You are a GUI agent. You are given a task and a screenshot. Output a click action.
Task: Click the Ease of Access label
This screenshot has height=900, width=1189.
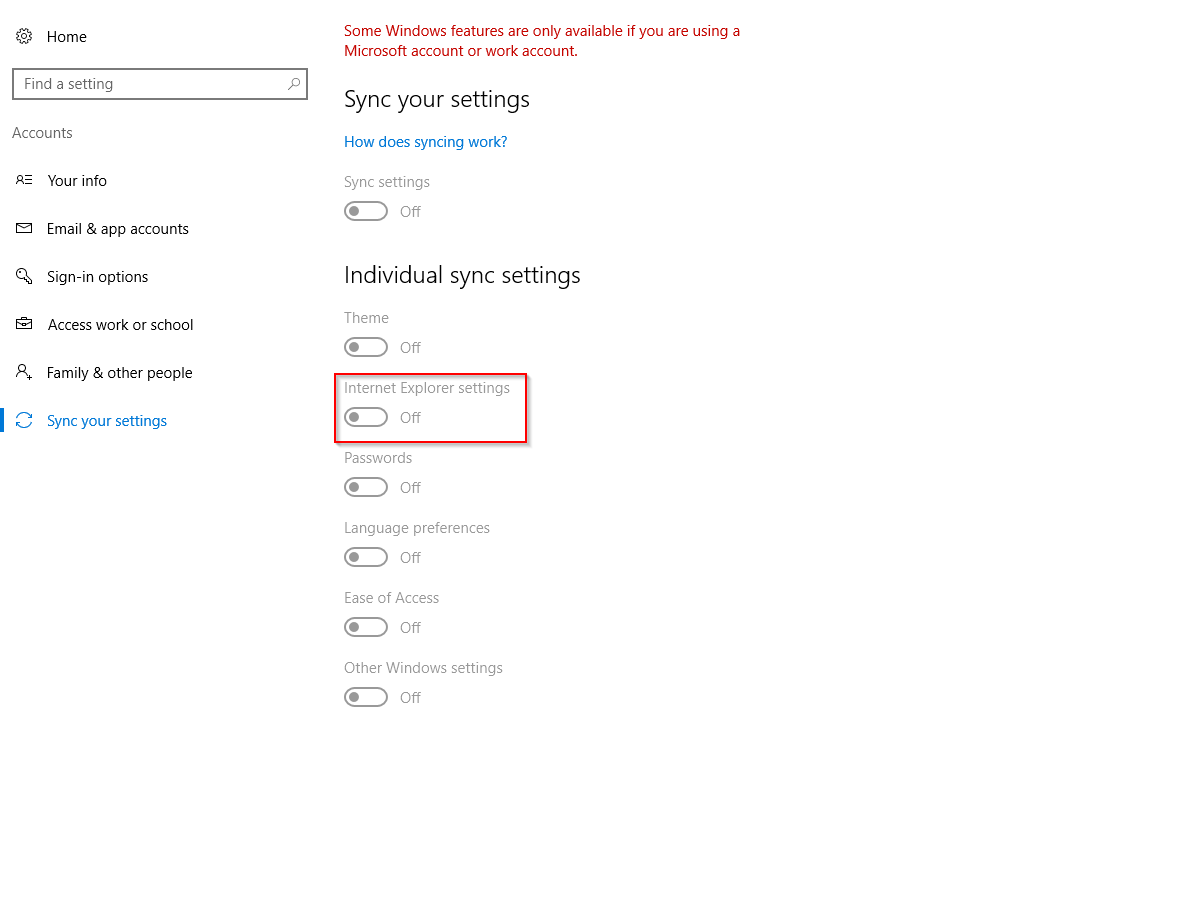point(391,598)
